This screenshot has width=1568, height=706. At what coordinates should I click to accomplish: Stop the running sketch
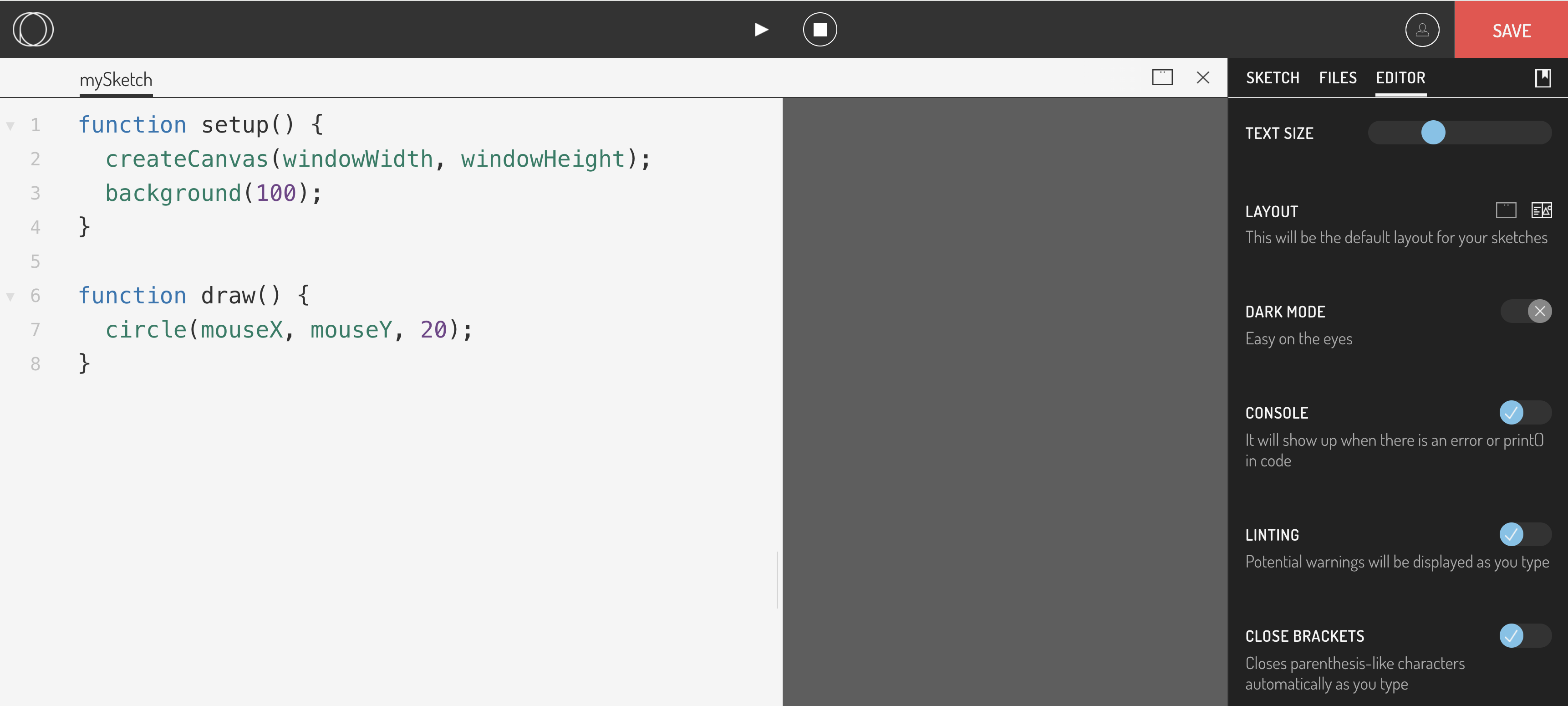pos(820,29)
